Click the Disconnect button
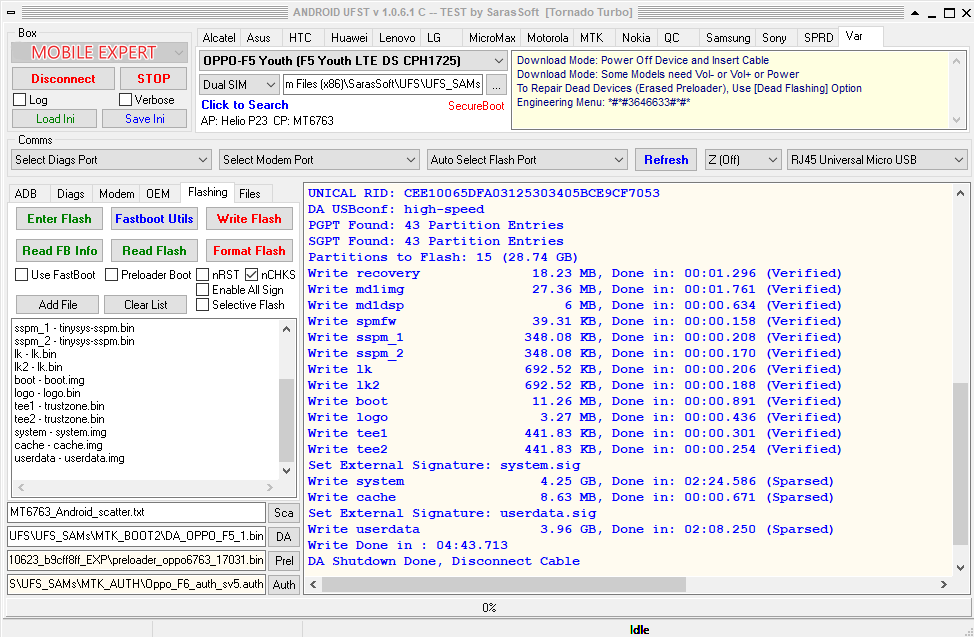The image size is (974, 637). (63, 79)
